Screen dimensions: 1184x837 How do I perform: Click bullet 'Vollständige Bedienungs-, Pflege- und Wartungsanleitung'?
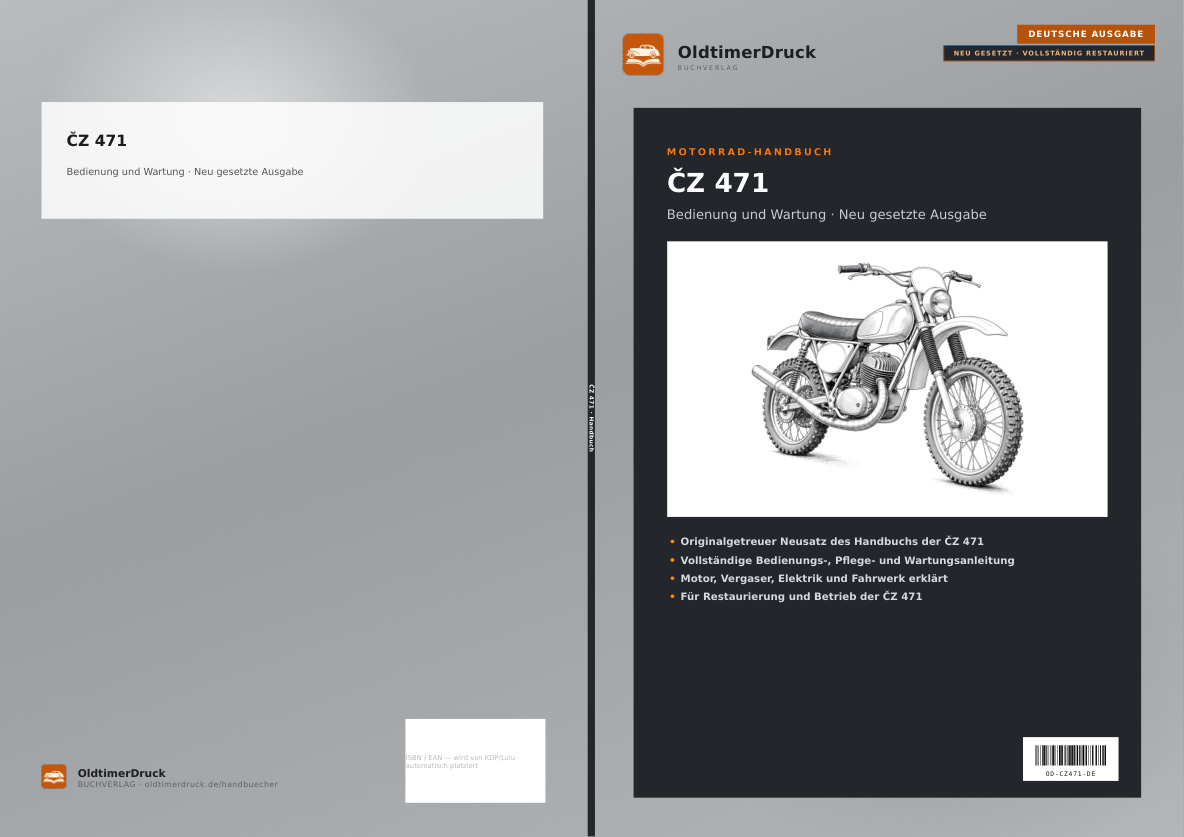(846, 561)
